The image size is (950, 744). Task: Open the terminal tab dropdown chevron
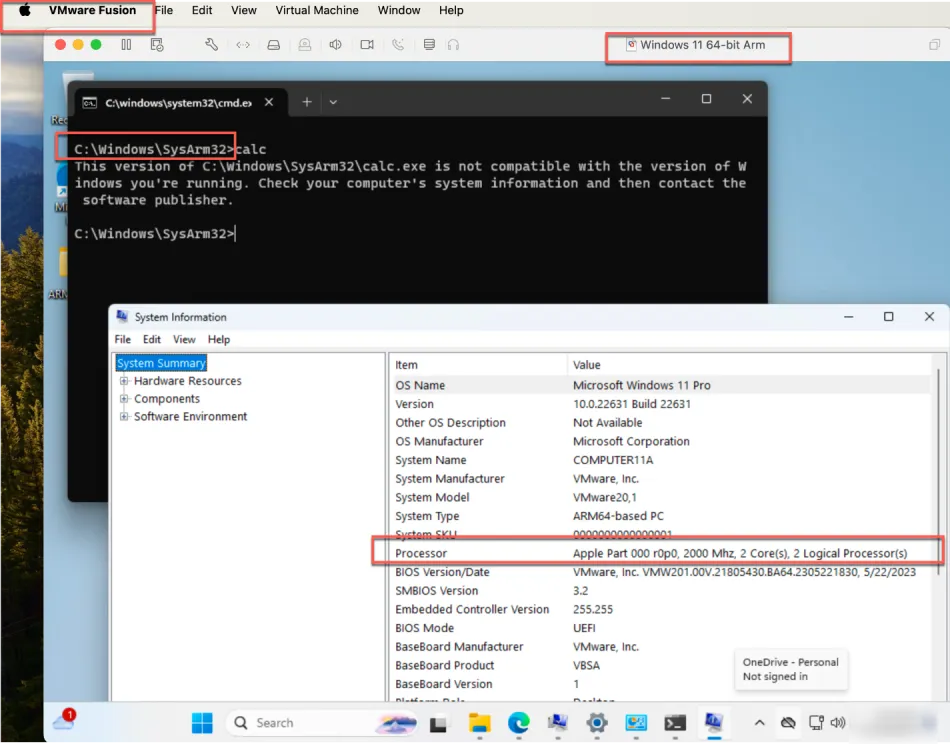(x=333, y=102)
